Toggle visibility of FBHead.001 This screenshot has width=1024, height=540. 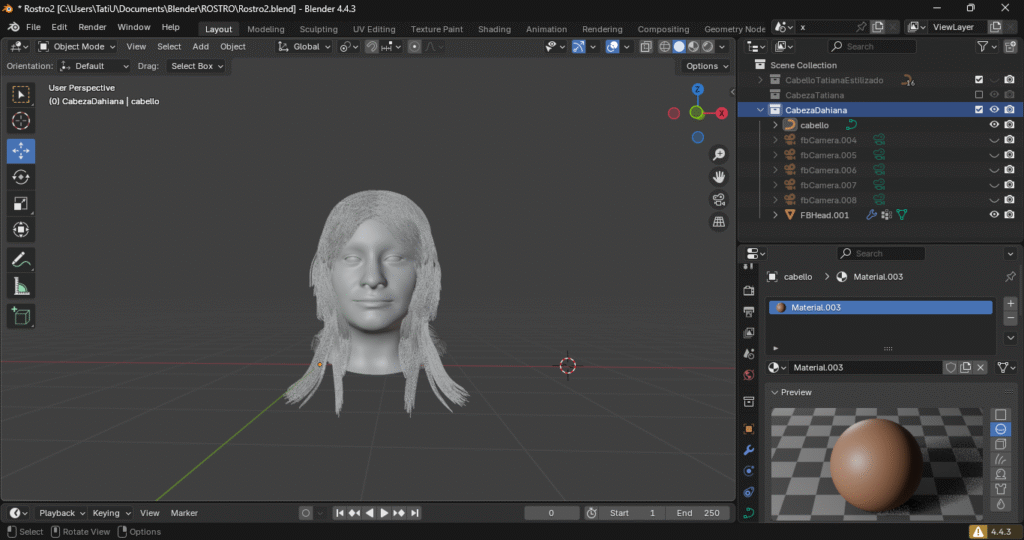pyautogui.click(x=994, y=215)
